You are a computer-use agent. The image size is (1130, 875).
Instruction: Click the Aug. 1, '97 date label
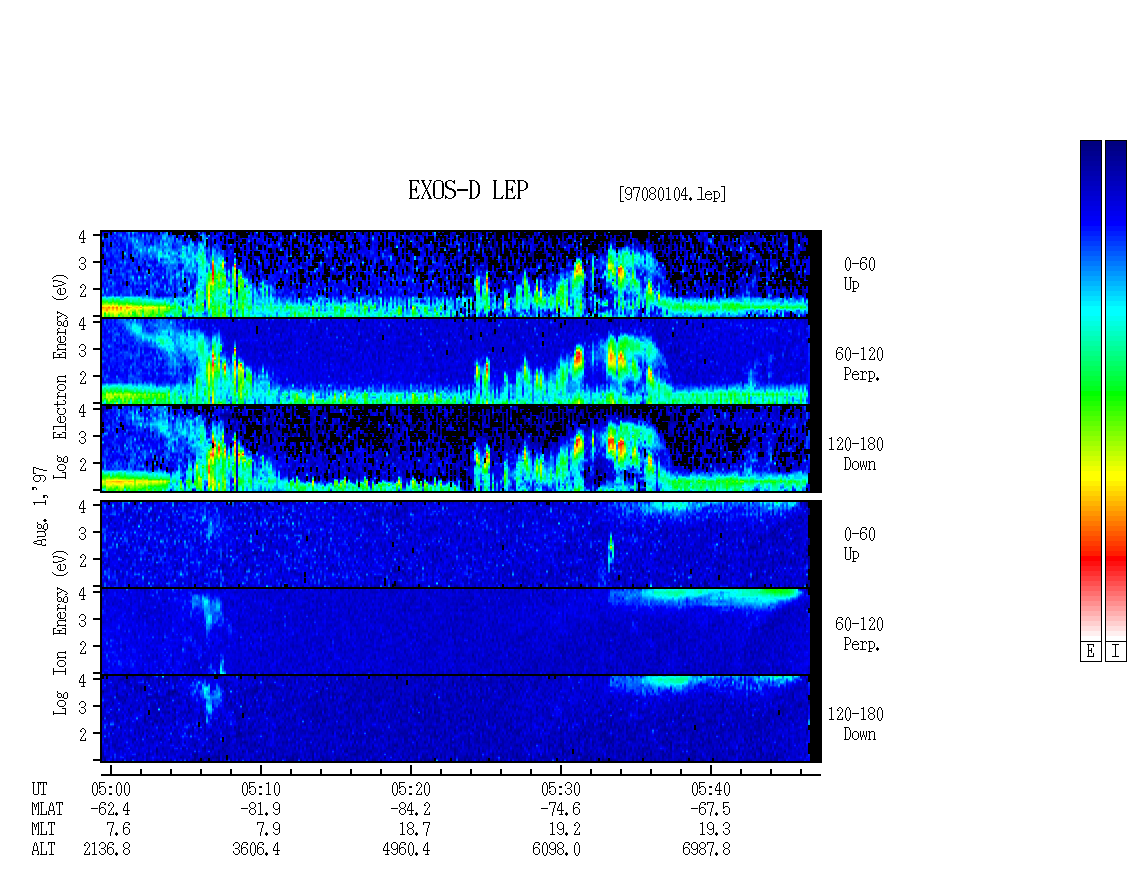(41, 505)
